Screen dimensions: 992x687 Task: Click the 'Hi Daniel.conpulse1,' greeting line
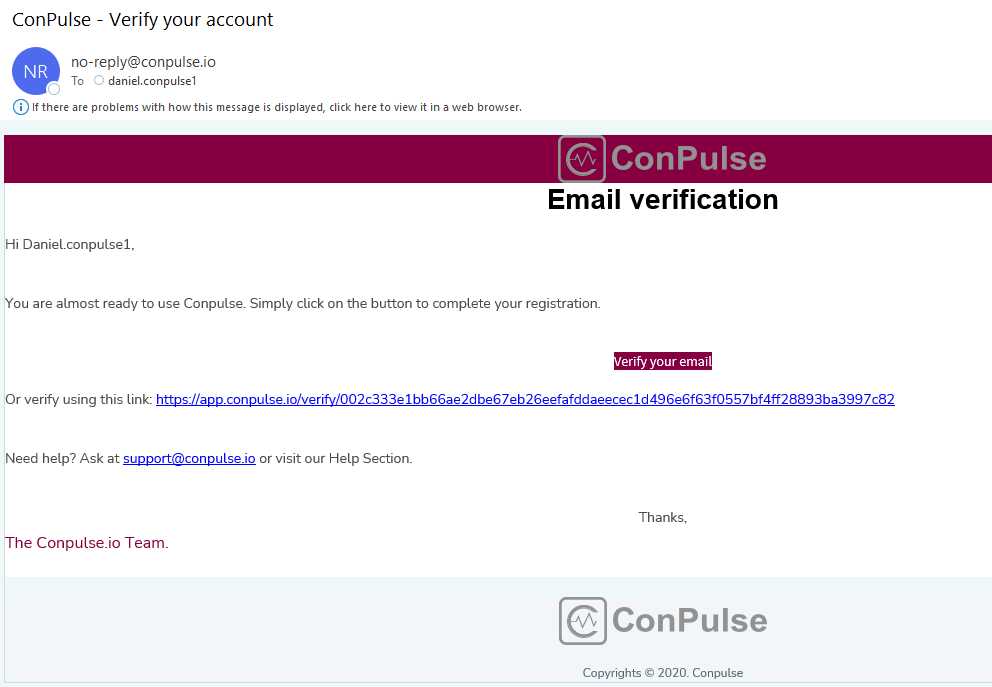pos(70,244)
